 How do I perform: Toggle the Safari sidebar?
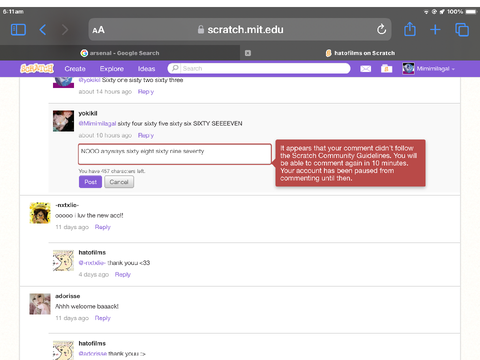click(18, 30)
